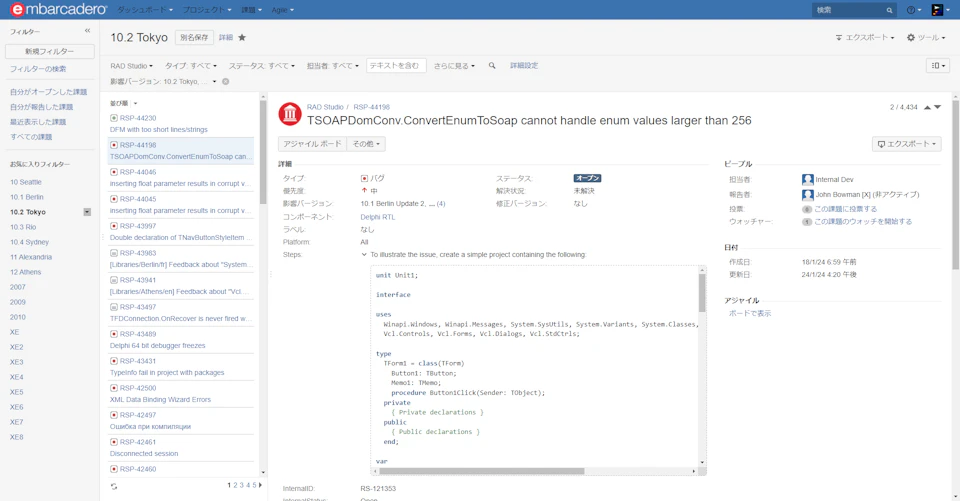Open the その他 actions dropdown
The image size is (960, 501).
pyautogui.click(x=366, y=144)
